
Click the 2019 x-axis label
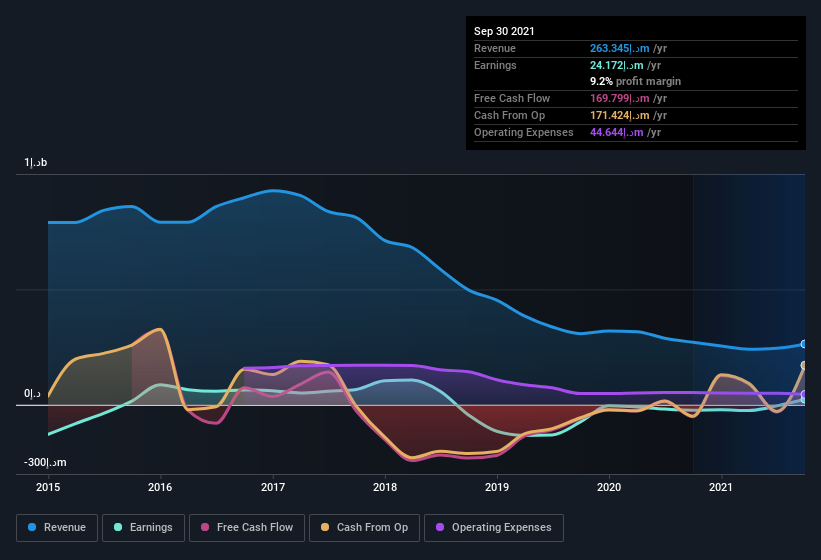(x=497, y=487)
